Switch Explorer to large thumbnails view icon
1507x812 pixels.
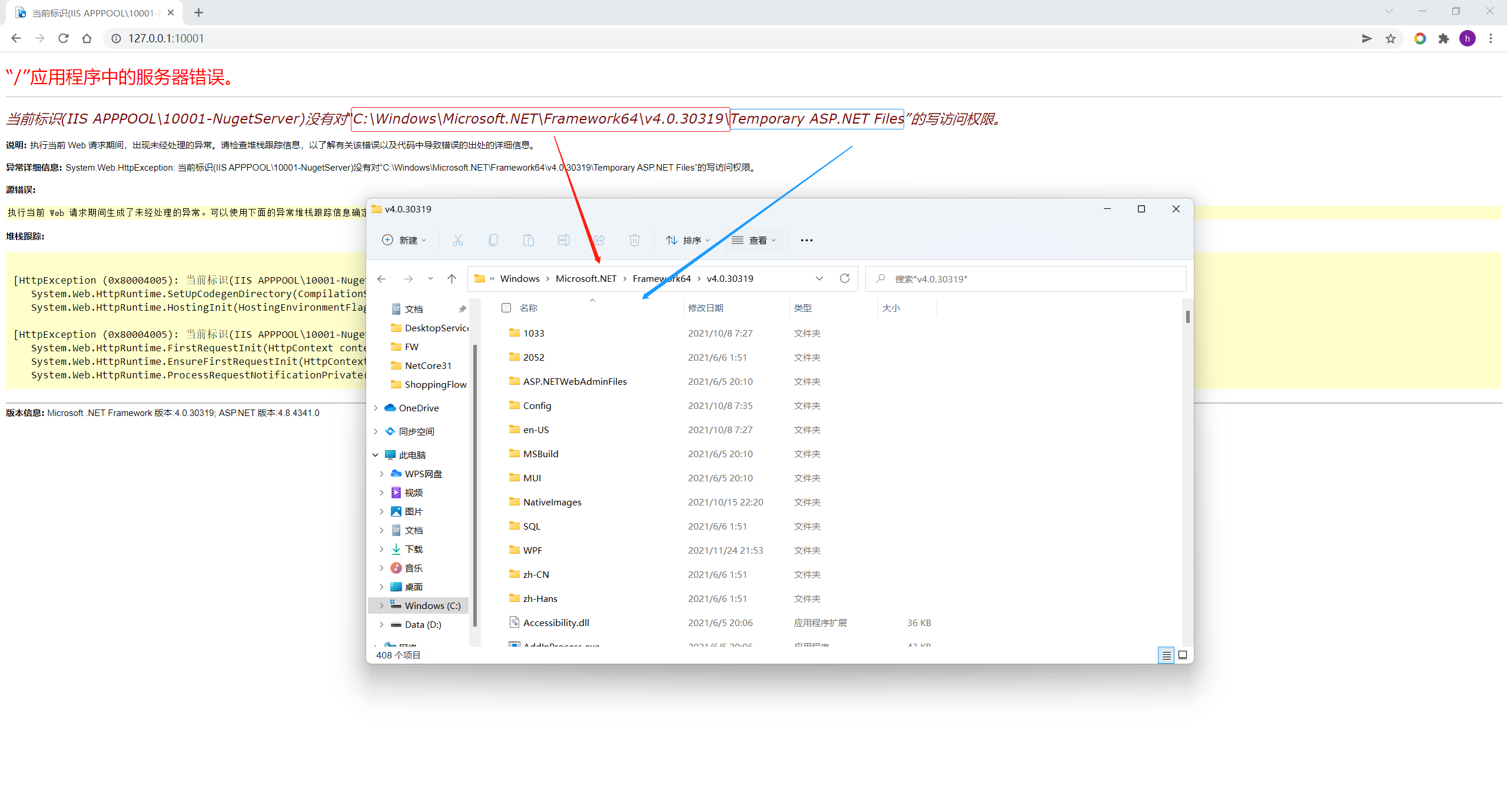coord(1183,655)
